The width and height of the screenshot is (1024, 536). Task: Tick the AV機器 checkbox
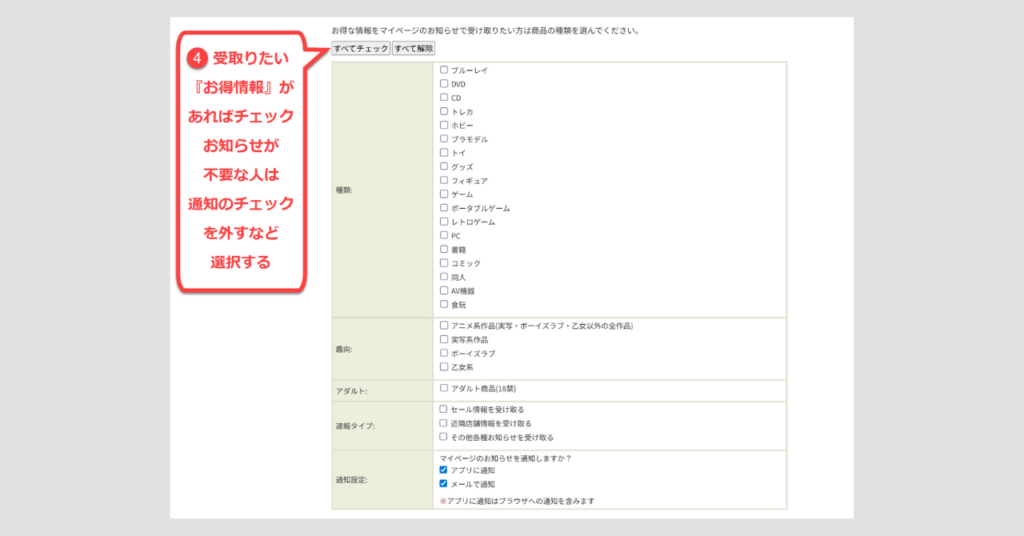[x=444, y=290]
